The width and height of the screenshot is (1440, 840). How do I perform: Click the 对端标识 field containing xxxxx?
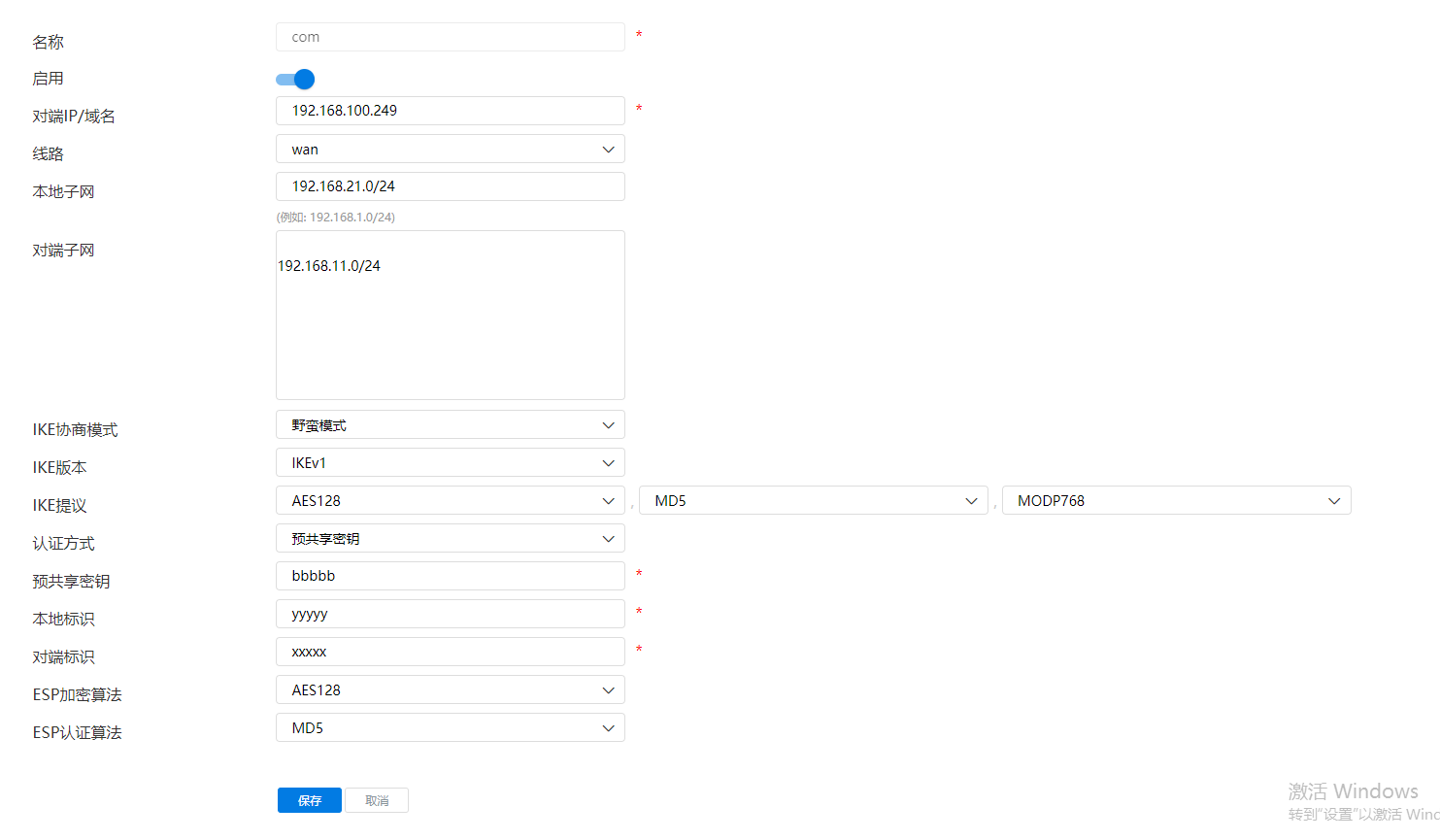pyautogui.click(x=450, y=652)
